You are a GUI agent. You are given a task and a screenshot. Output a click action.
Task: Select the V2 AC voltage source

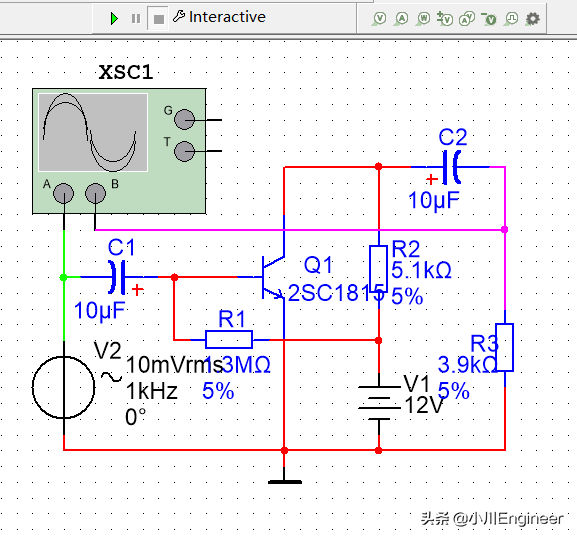[x=63, y=387]
